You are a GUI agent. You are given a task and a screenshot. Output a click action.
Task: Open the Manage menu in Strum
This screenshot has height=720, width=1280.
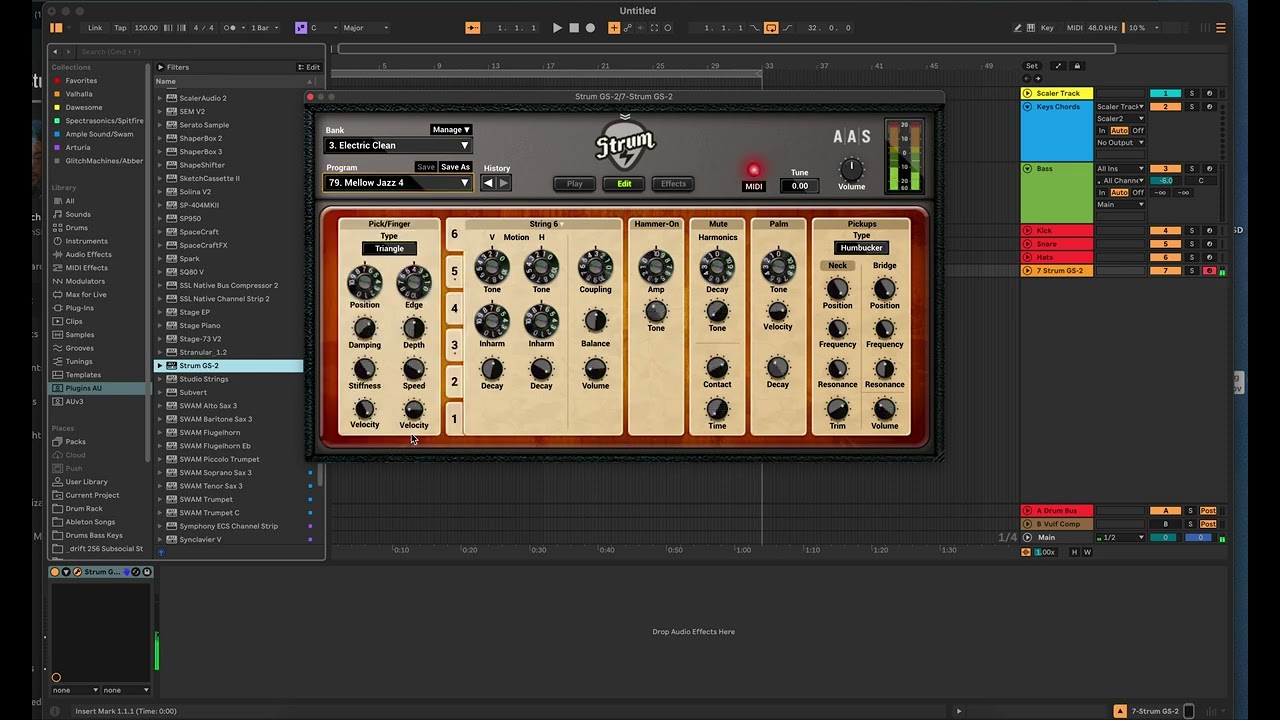click(450, 130)
